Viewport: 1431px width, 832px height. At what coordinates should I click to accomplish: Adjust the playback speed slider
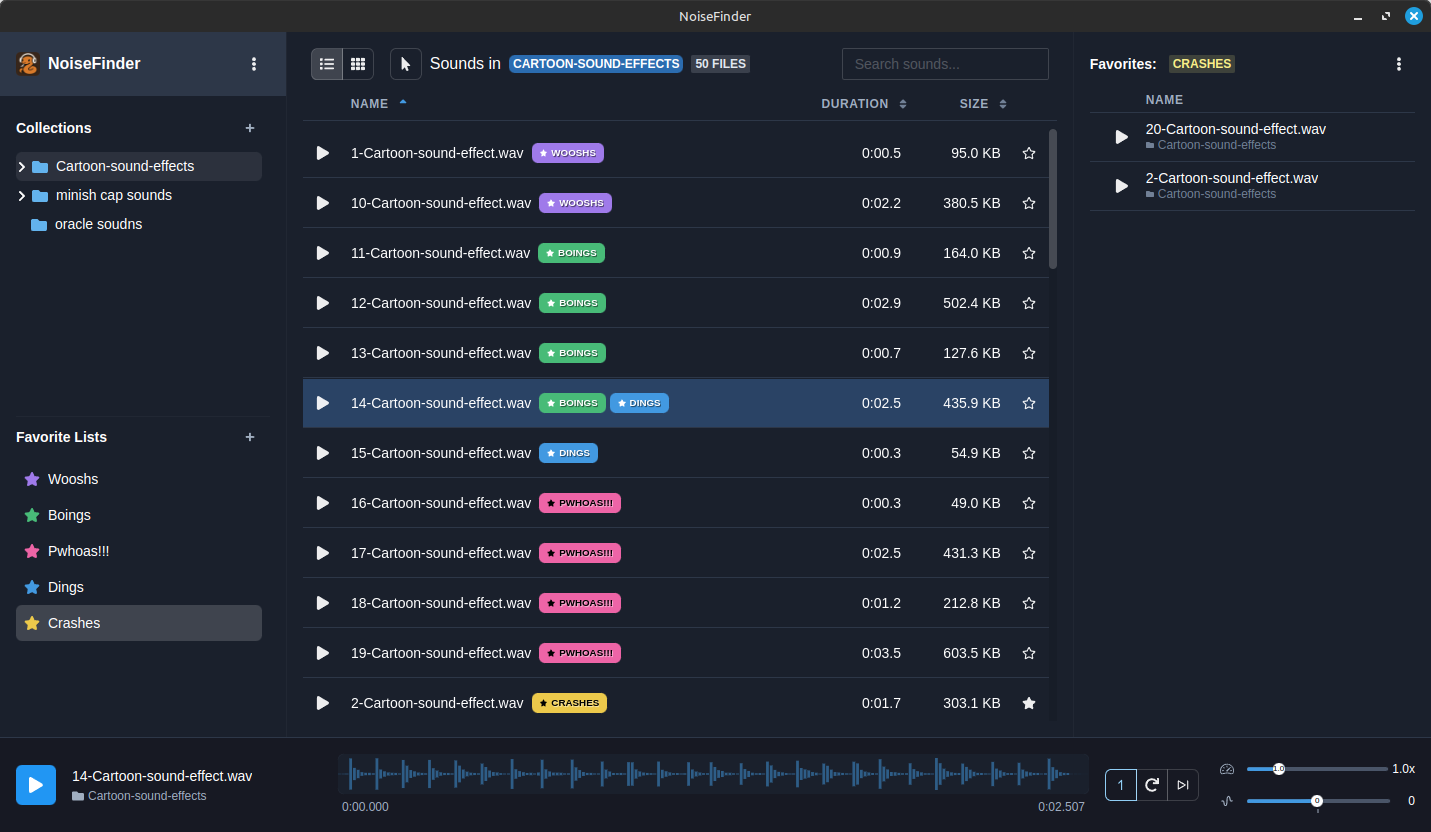pyautogui.click(x=1317, y=769)
